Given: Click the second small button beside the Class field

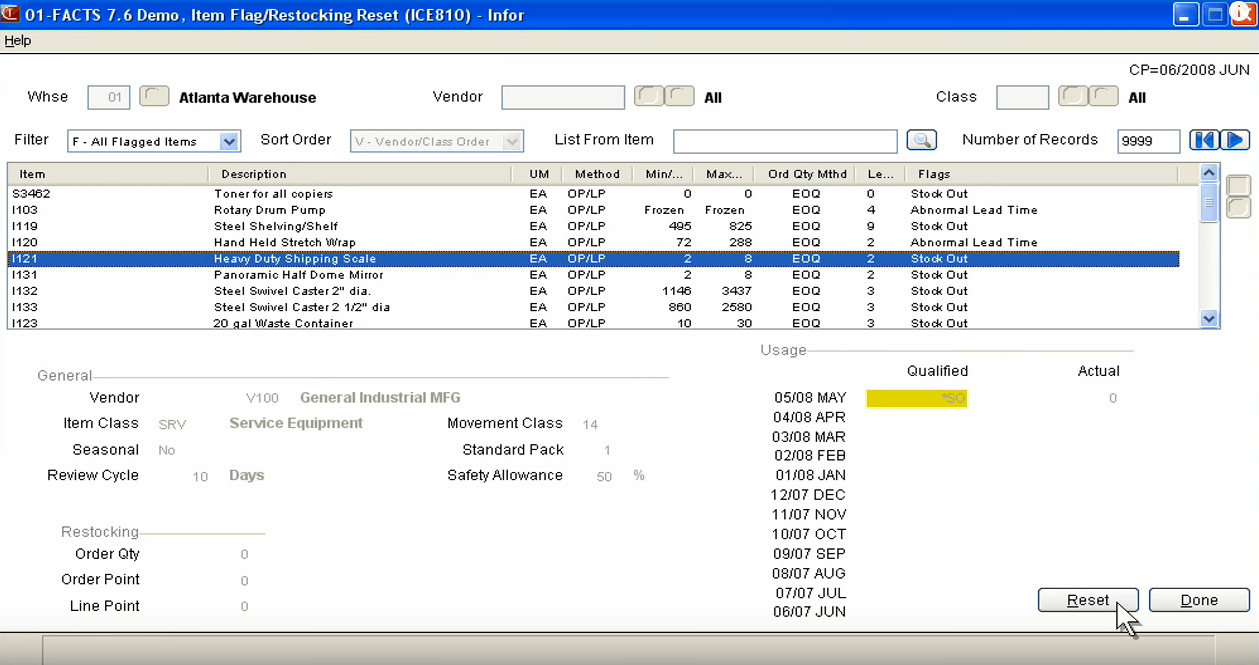Looking at the screenshot, I should (1103, 97).
